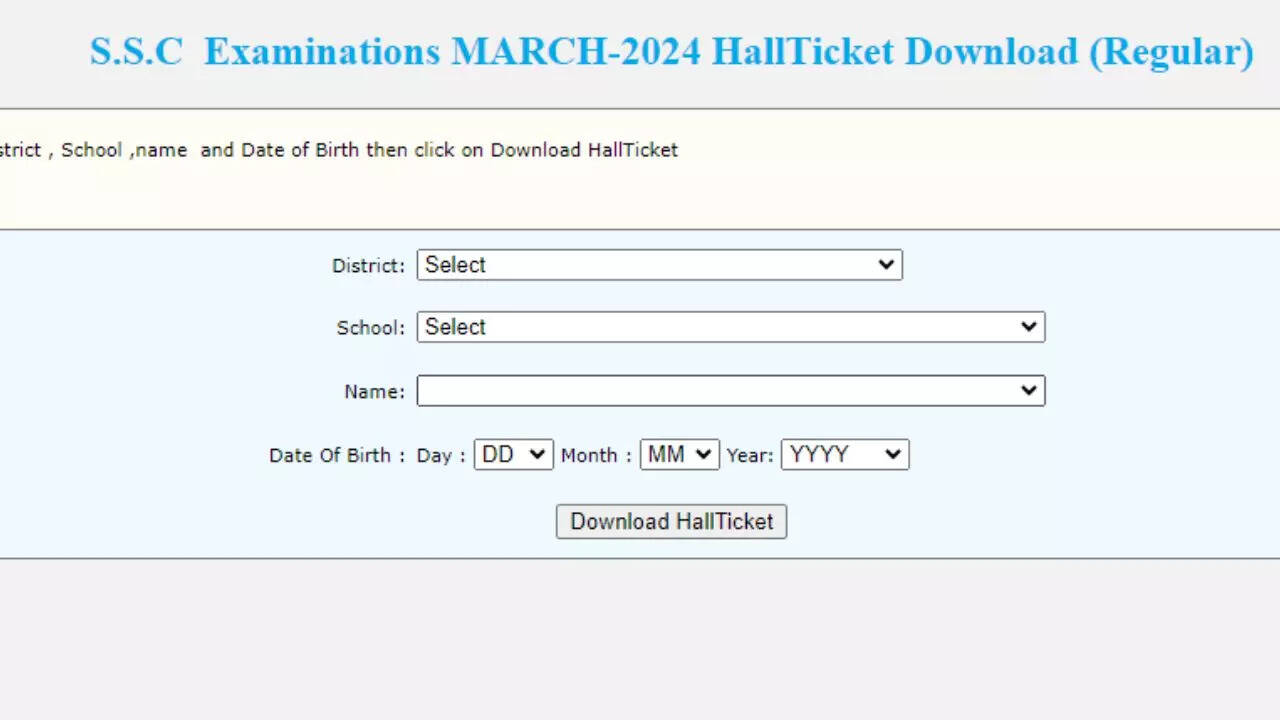Open the MM month dropdown
The image size is (1280, 720).
(x=679, y=455)
